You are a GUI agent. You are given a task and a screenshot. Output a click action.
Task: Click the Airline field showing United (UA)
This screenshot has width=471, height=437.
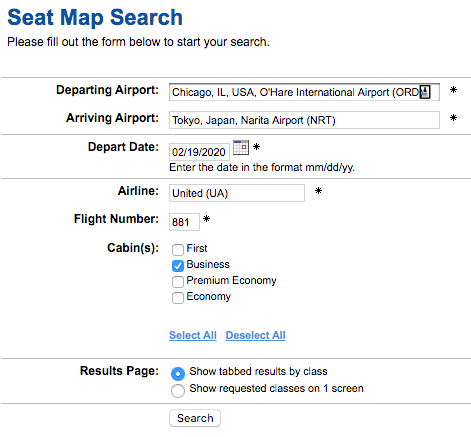click(237, 193)
